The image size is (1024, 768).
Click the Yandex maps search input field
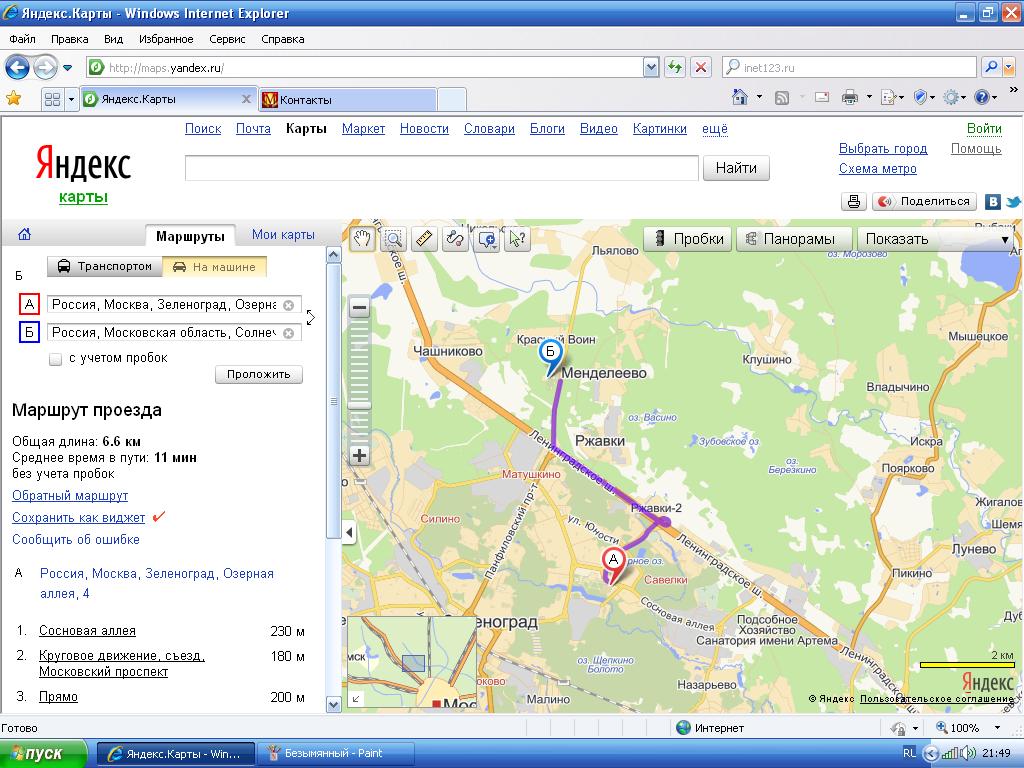442,168
